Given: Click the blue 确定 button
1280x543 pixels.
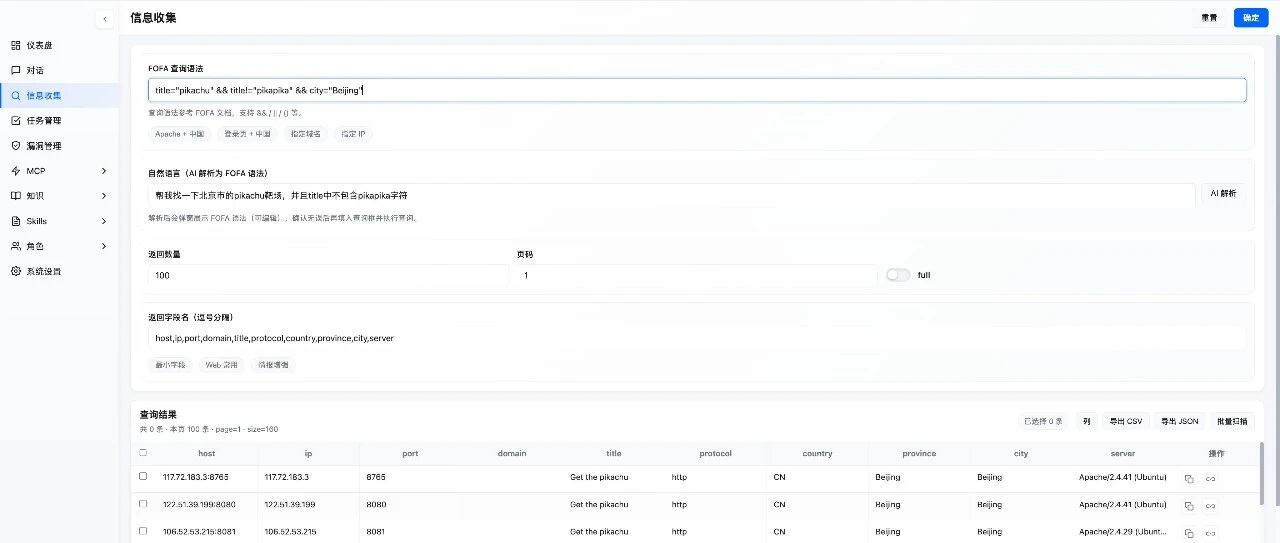Looking at the screenshot, I should 1251,18.
